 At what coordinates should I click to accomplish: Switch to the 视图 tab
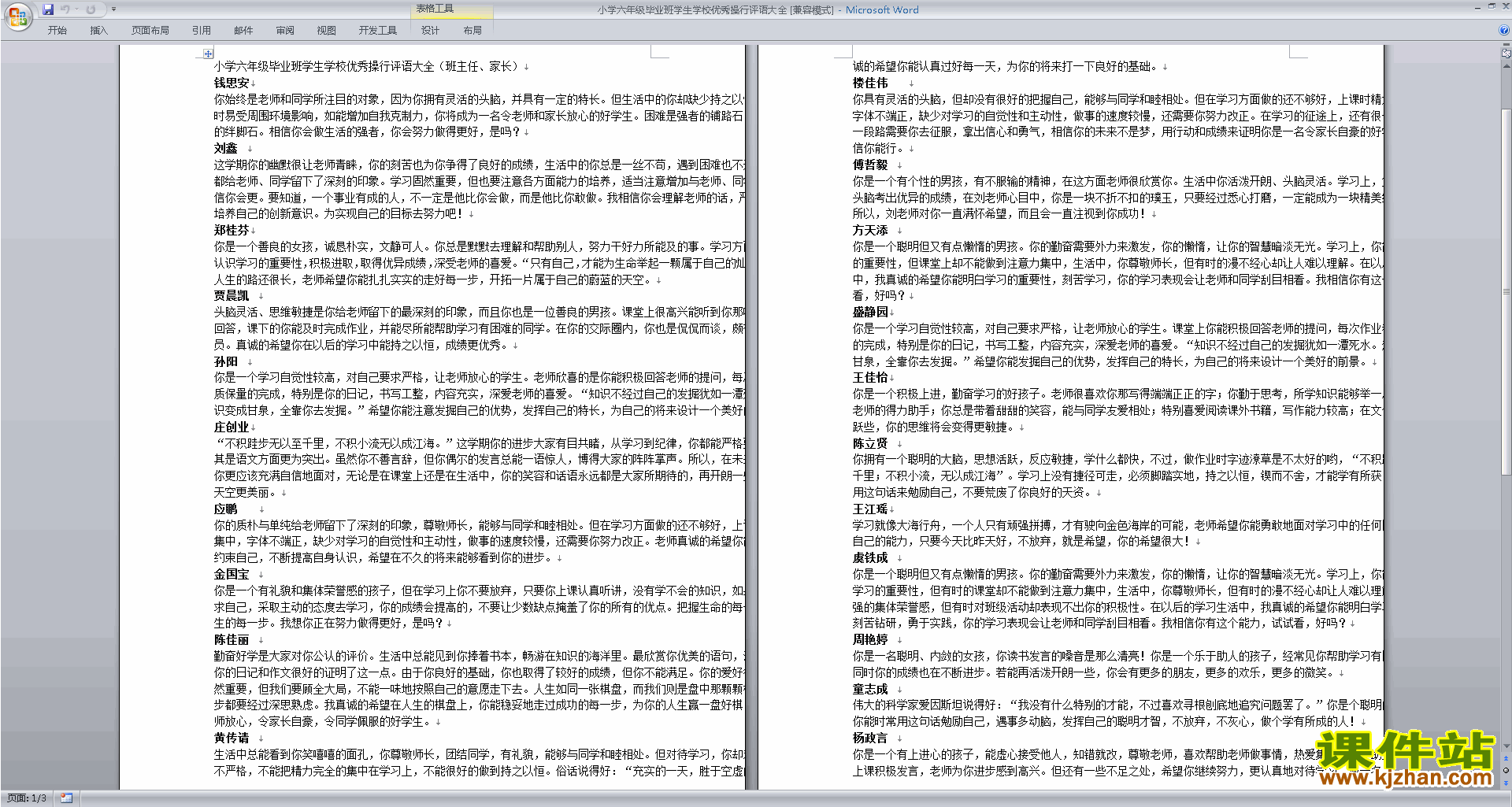coord(327,30)
